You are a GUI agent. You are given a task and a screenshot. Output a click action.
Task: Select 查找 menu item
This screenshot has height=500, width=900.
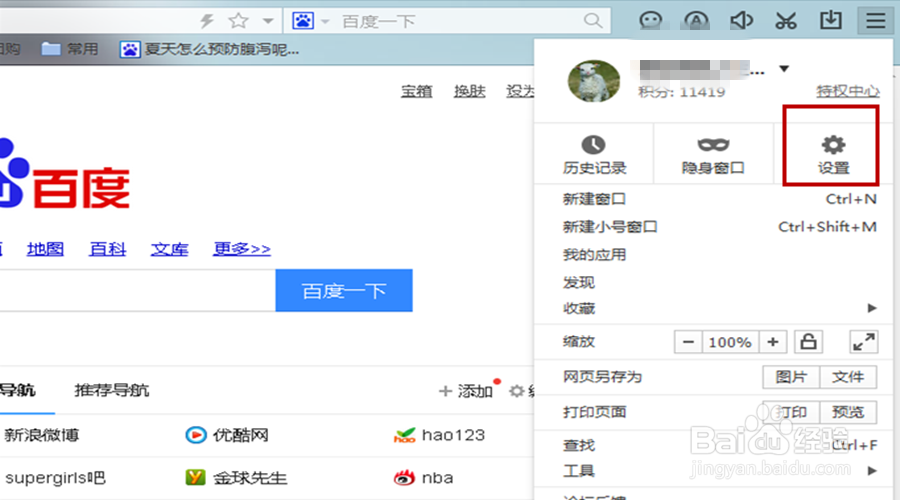[713, 445]
